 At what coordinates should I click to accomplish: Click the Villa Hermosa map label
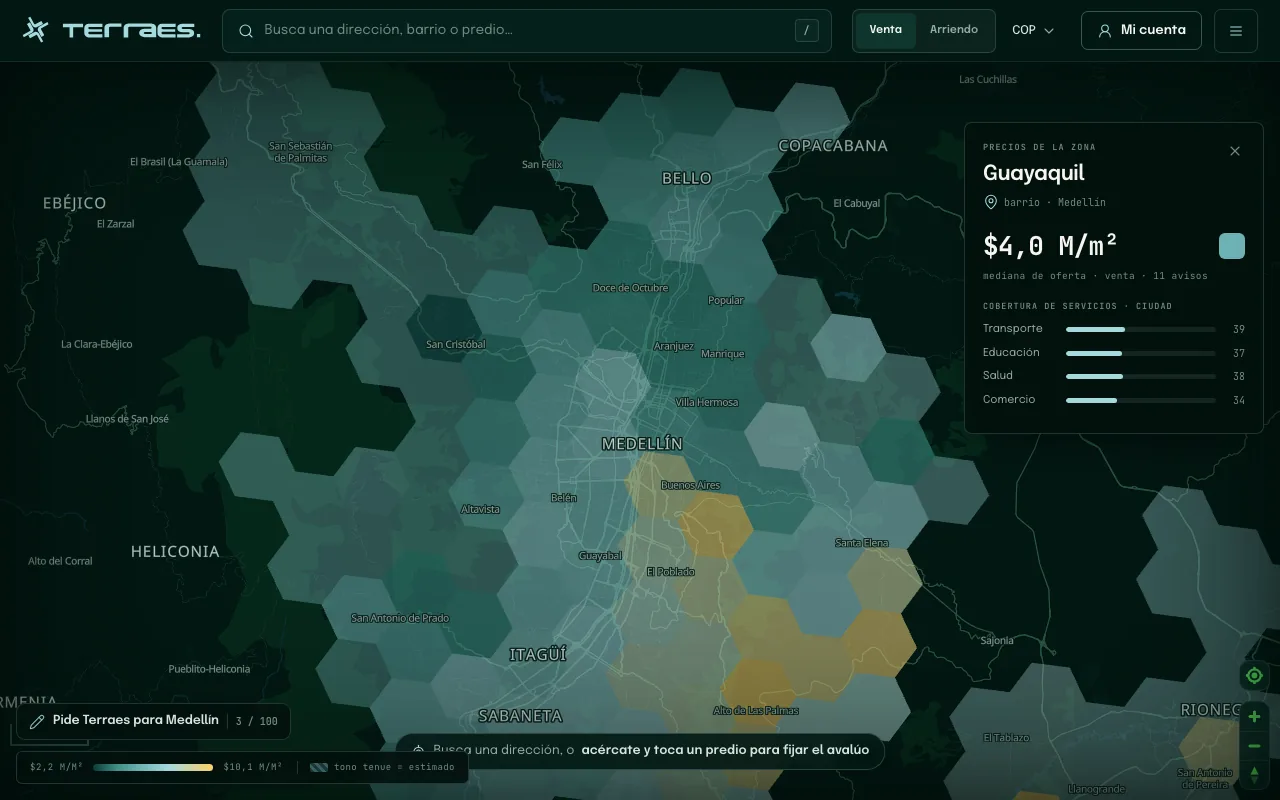[x=707, y=402]
